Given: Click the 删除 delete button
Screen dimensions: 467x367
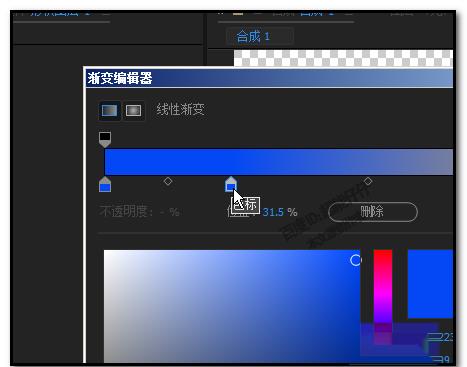Looking at the screenshot, I should tap(373, 212).
